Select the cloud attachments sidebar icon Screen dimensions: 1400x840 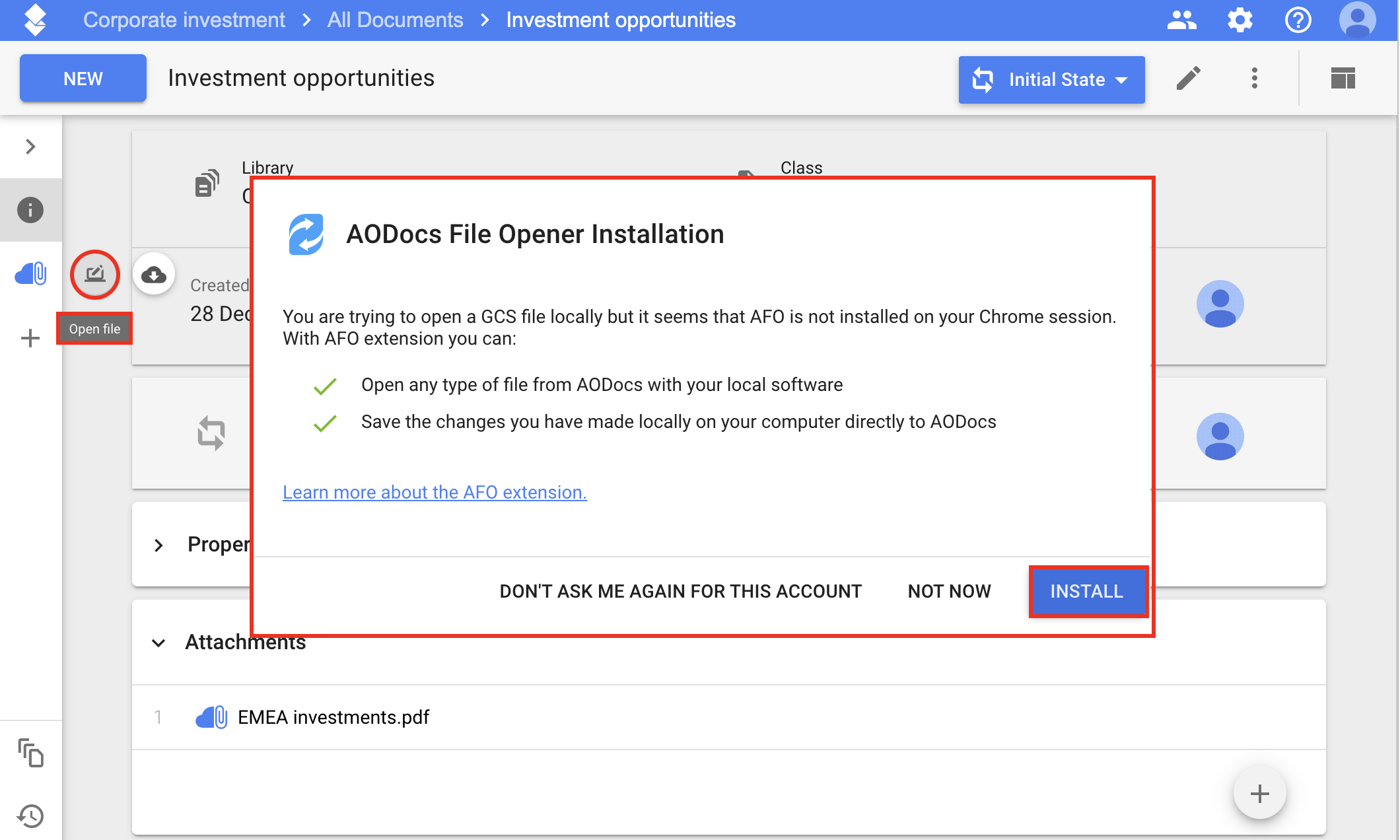[x=30, y=273]
